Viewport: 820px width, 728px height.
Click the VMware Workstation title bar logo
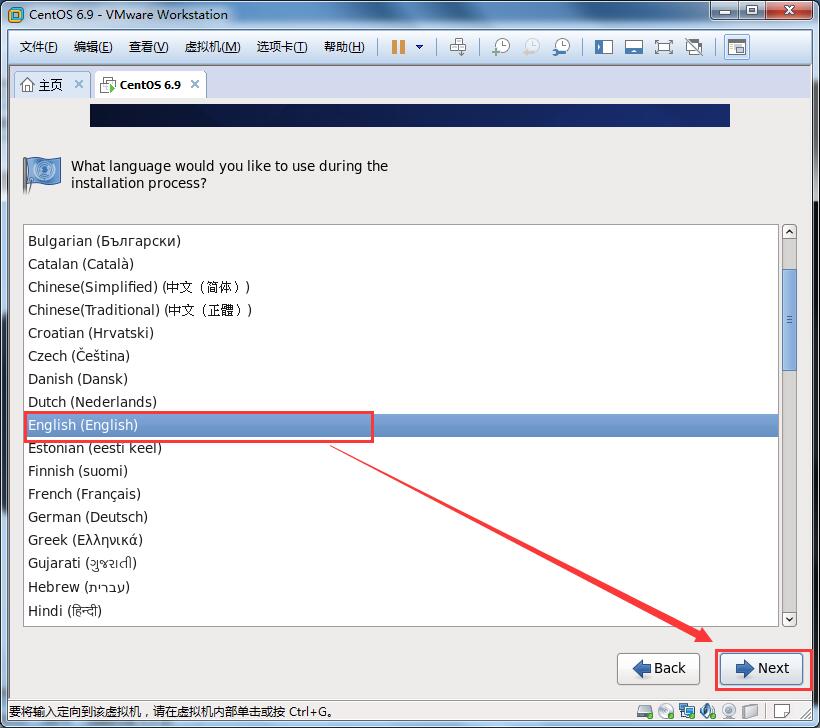(x=16, y=15)
